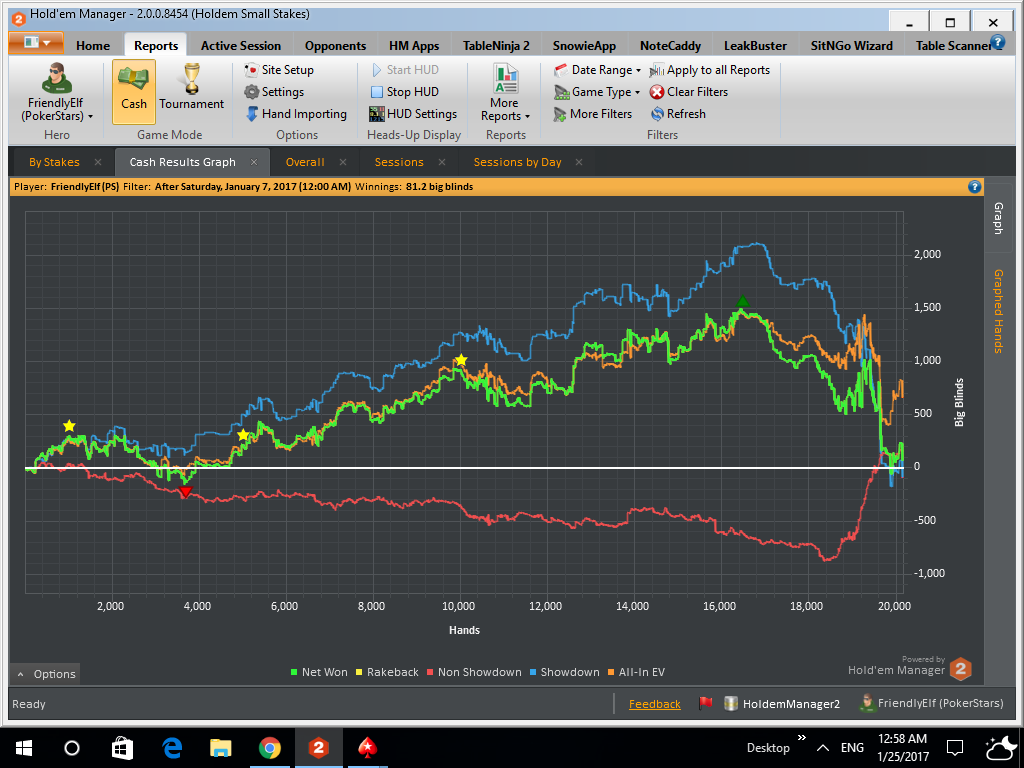Open Hand Importing
This screenshot has width=1024, height=768.
click(296, 114)
